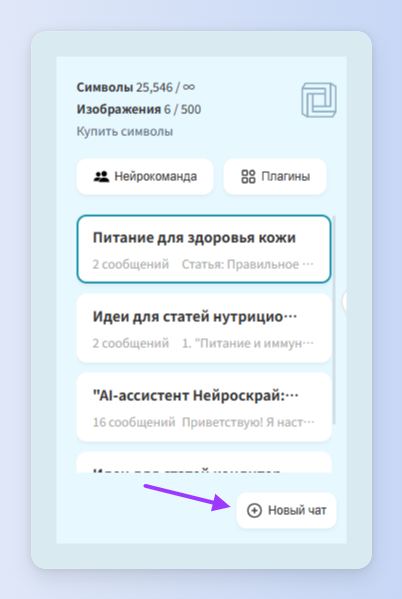The image size is (402, 599).
Task: Click the preview 1. "Питание и иммун…
Action: pos(248,343)
